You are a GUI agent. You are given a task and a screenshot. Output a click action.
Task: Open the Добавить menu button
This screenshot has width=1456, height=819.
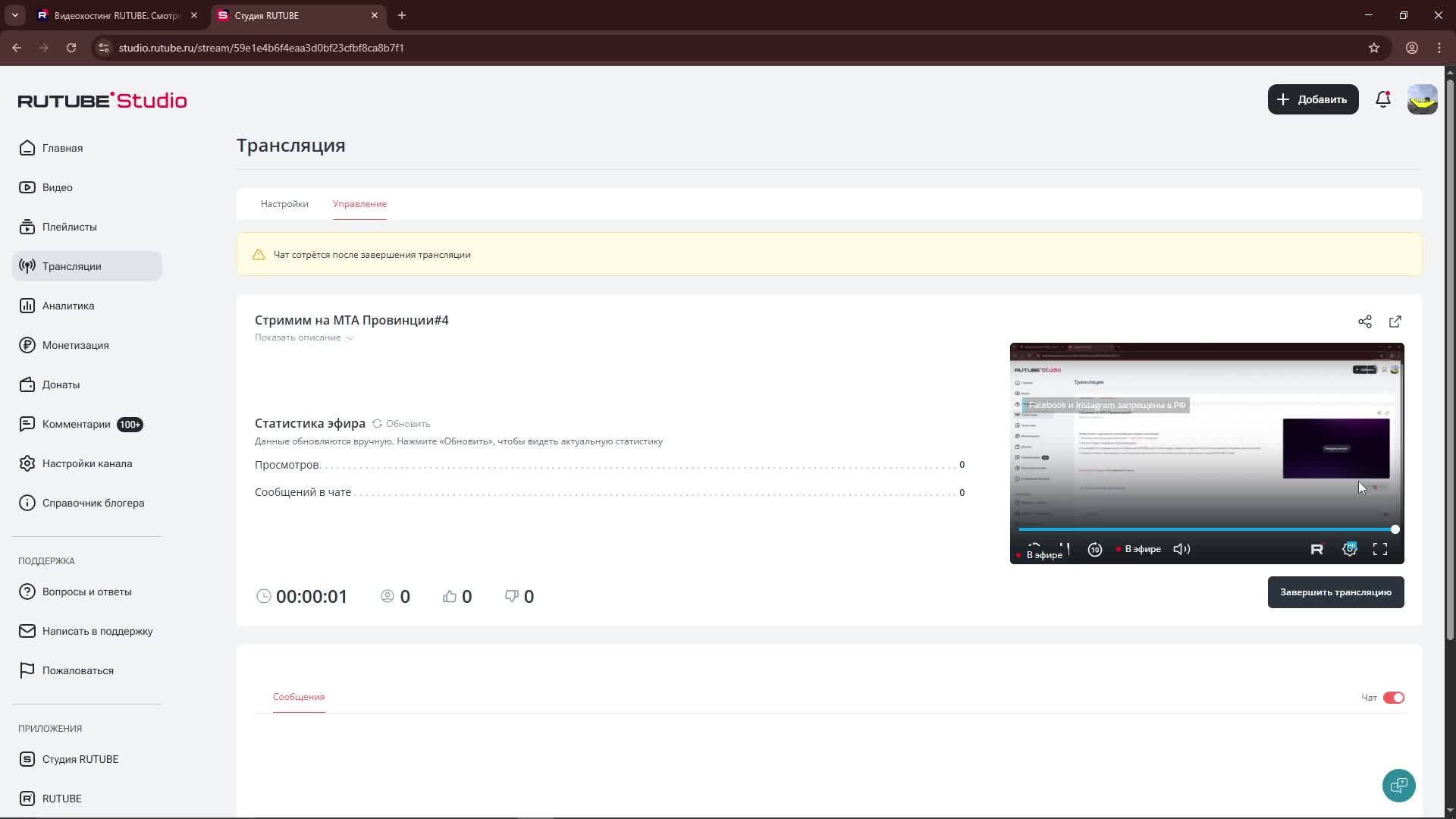click(1313, 99)
